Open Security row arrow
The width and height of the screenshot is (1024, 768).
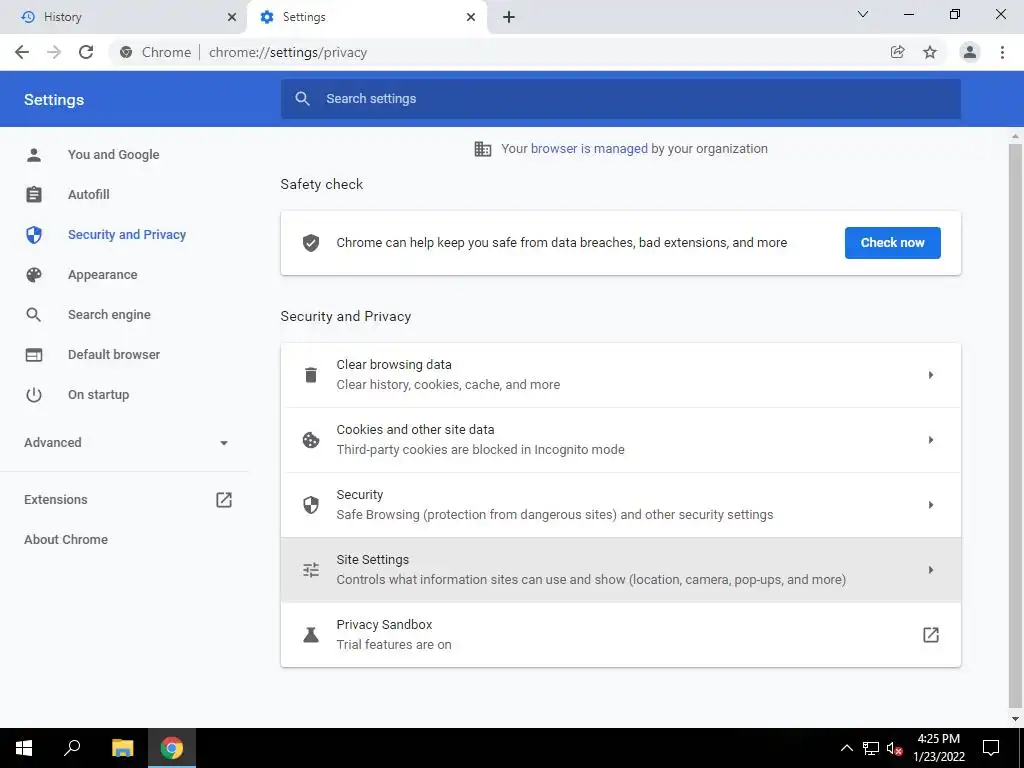[931, 505]
